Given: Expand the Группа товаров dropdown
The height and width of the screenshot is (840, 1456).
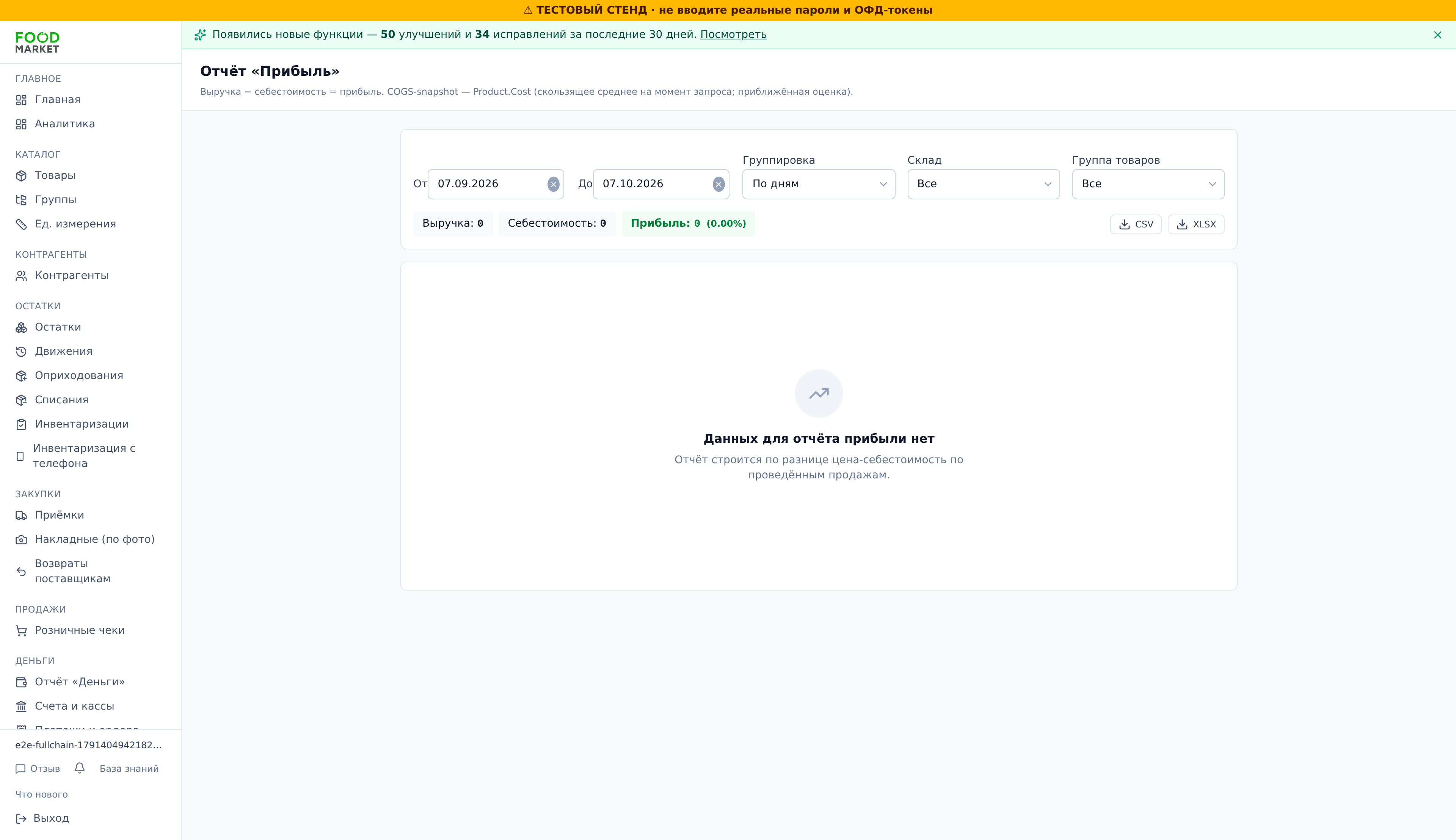Looking at the screenshot, I should click(x=1148, y=184).
